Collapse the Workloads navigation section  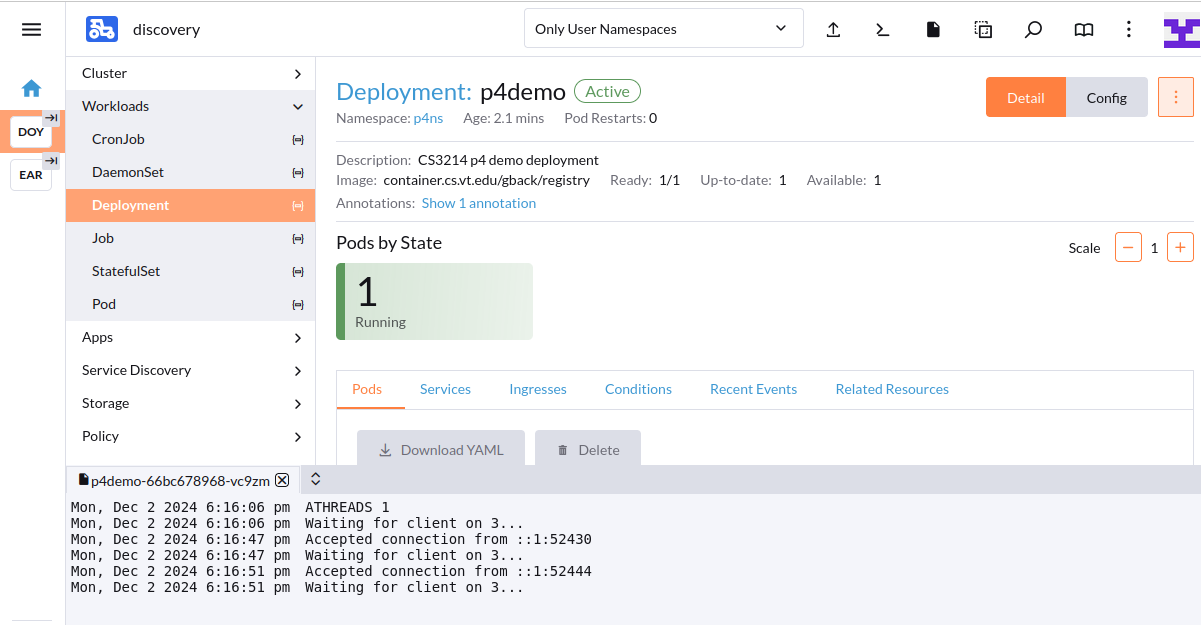(190, 106)
